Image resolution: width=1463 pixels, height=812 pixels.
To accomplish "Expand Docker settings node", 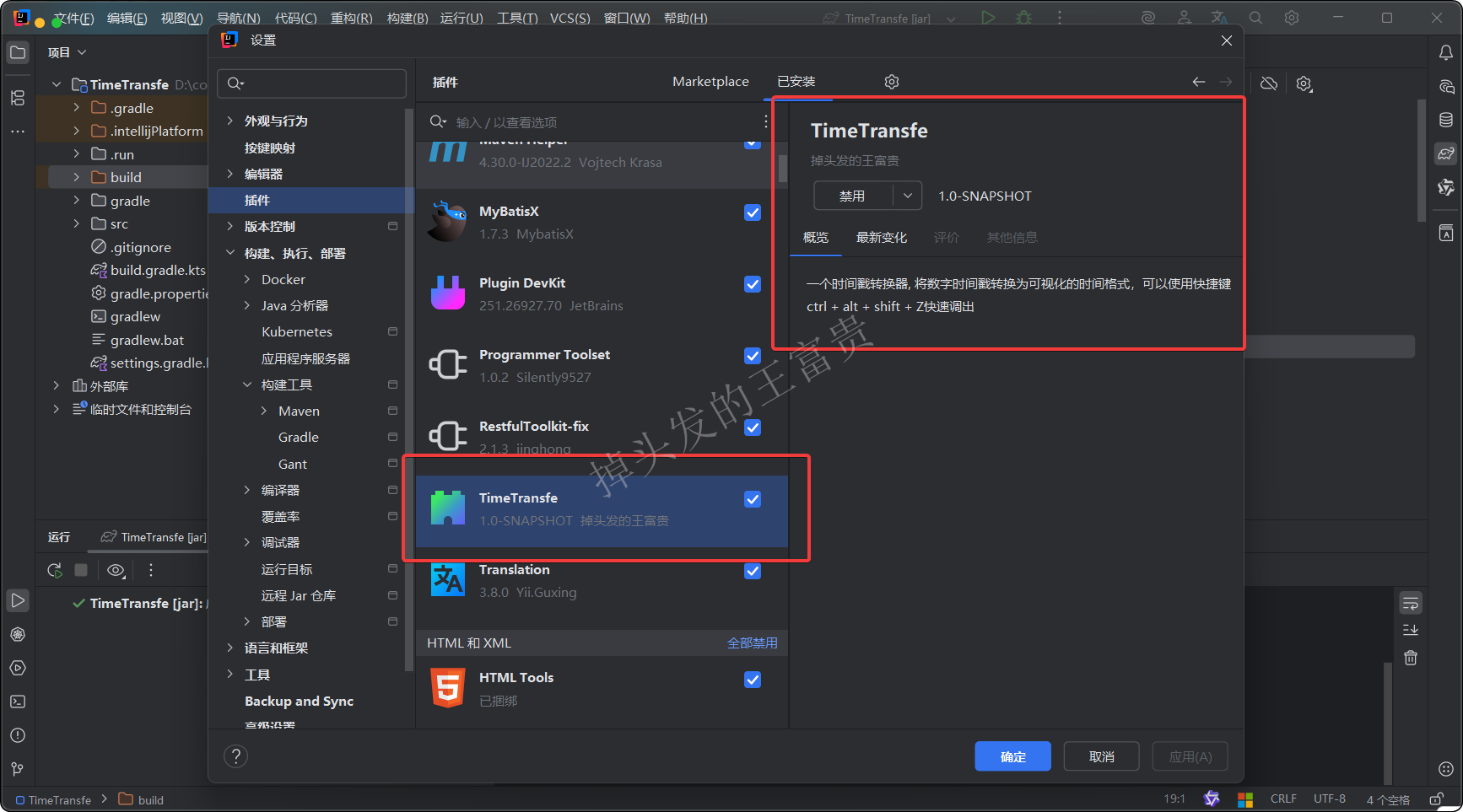I will click(x=247, y=280).
